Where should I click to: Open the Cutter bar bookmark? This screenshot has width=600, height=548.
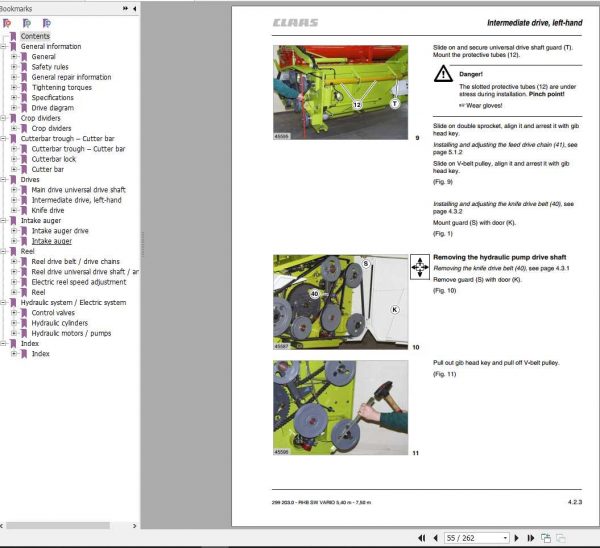47,169
